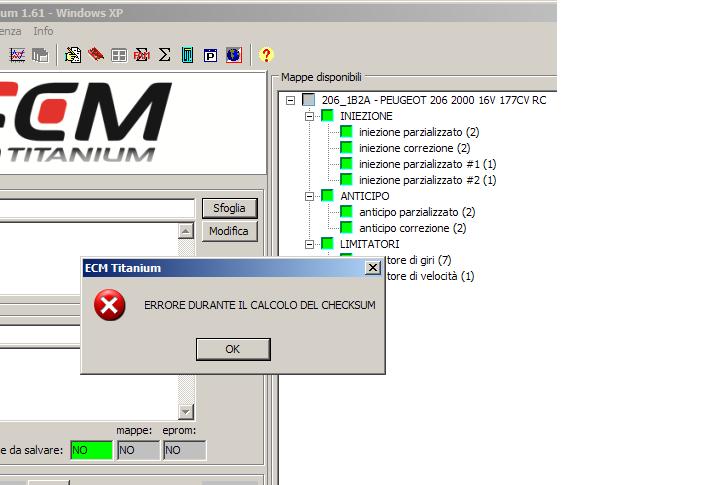Click the black sigma checksum icon
This screenshot has width=720, height=485.
[164, 55]
